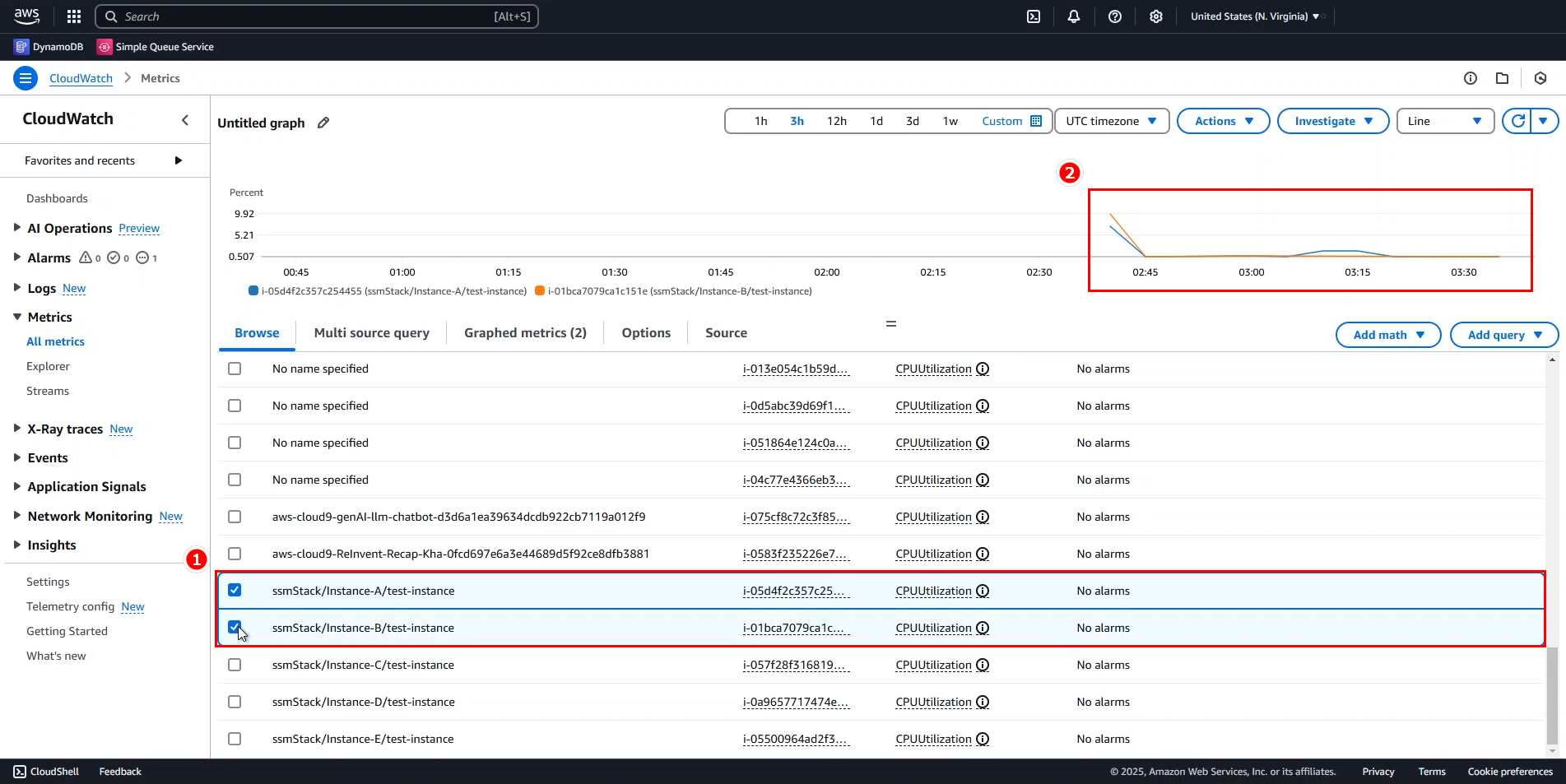The width and height of the screenshot is (1566, 784).
Task: Uncheck the ssmStack/Instance-A metric checkbox
Action: 235,591
